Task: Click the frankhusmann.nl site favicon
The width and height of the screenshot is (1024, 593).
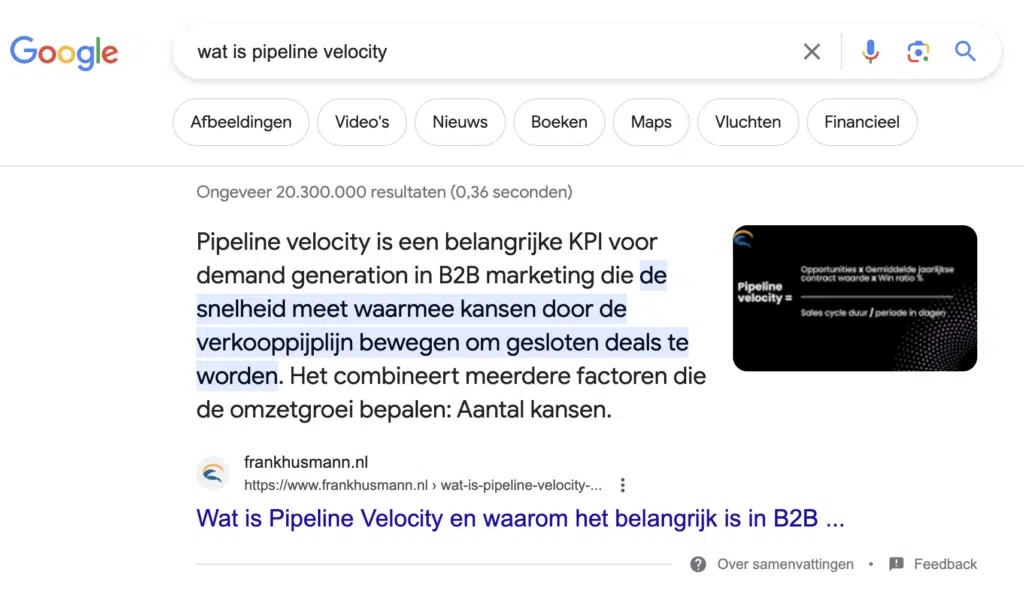Action: point(213,474)
